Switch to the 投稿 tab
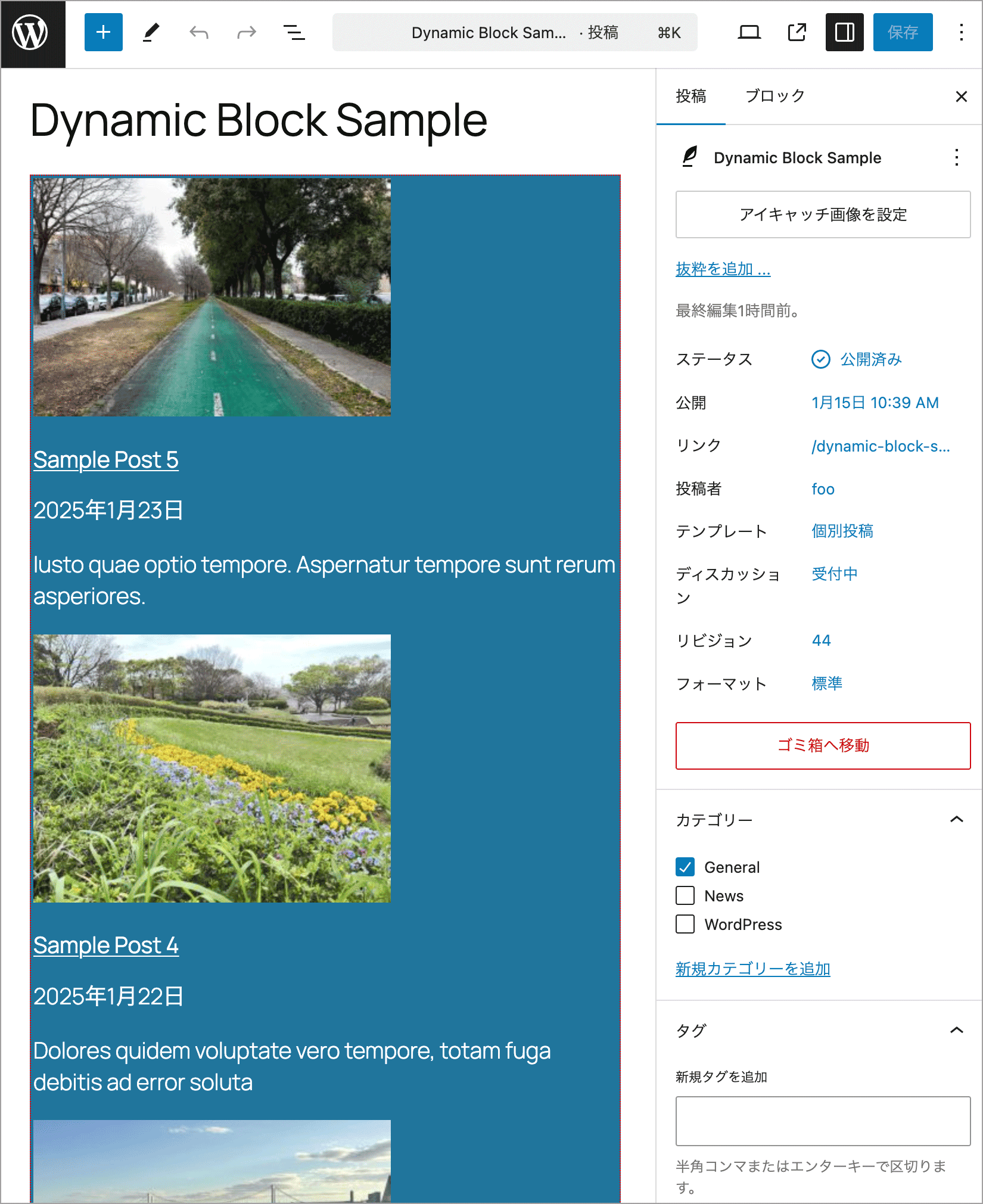This screenshot has height=1204, width=983. (x=691, y=97)
